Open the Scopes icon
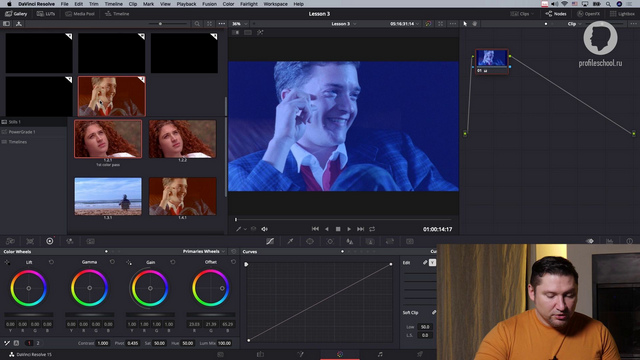This screenshot has width=640, height=360. pyautogui.click(x=609, y=241)
